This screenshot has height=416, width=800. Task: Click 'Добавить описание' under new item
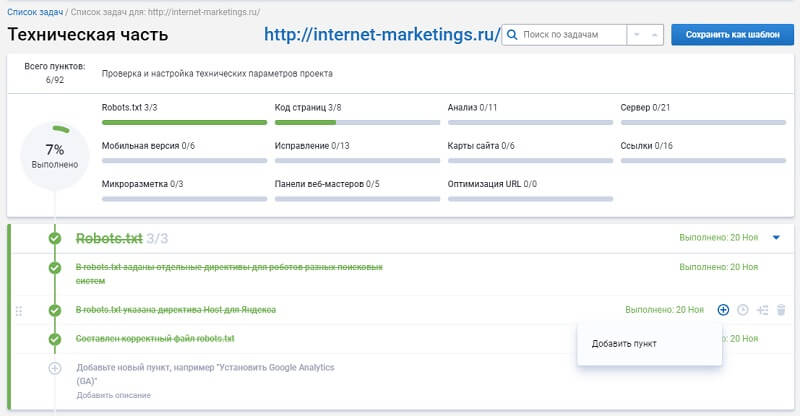(113, 396)
